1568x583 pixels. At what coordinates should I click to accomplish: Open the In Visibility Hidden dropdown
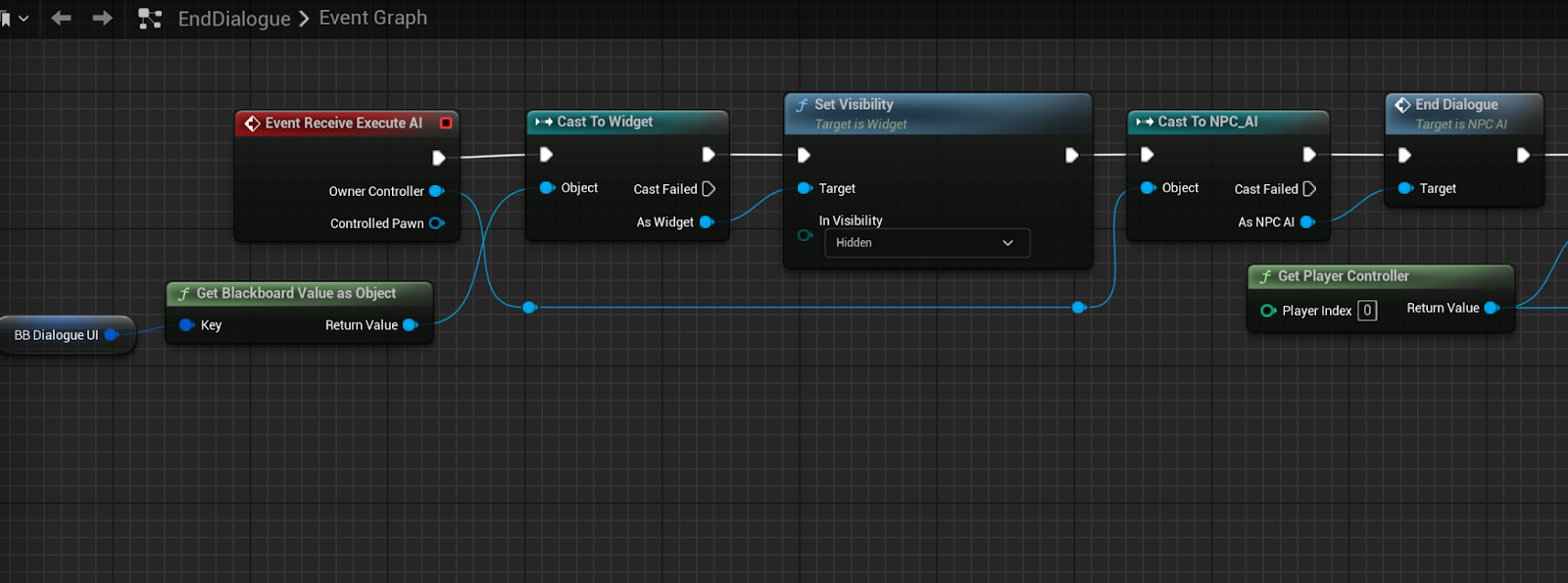(927, 243)
